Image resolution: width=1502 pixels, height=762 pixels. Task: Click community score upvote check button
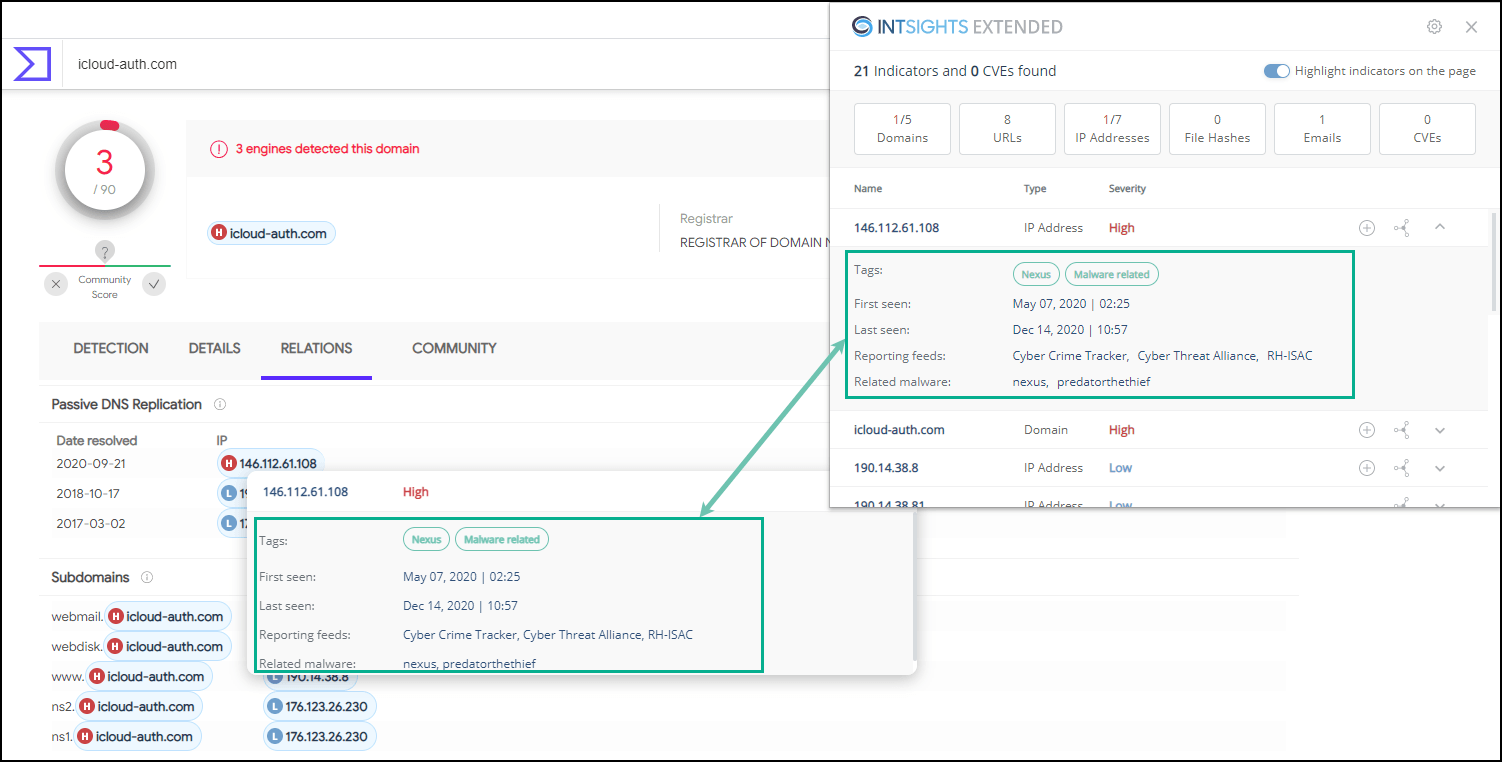(153, 285)
